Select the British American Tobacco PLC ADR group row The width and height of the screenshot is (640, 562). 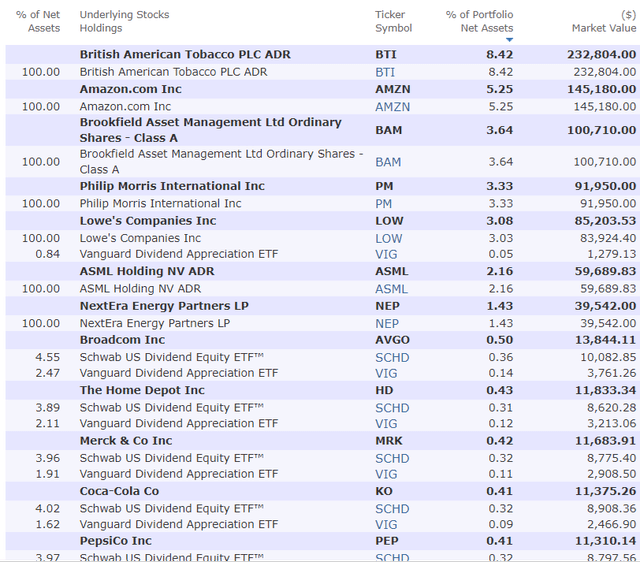pos(322,54)
